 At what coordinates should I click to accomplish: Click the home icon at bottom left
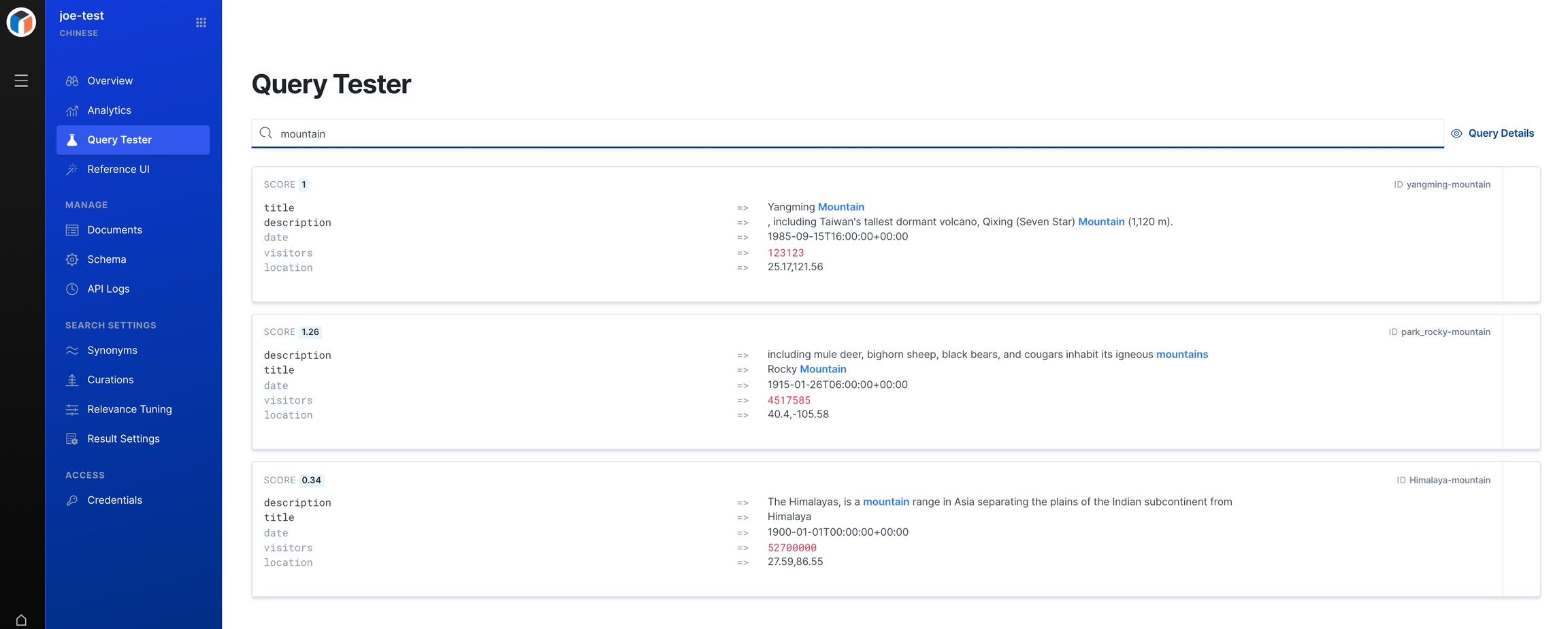click(x=21, y=619)
